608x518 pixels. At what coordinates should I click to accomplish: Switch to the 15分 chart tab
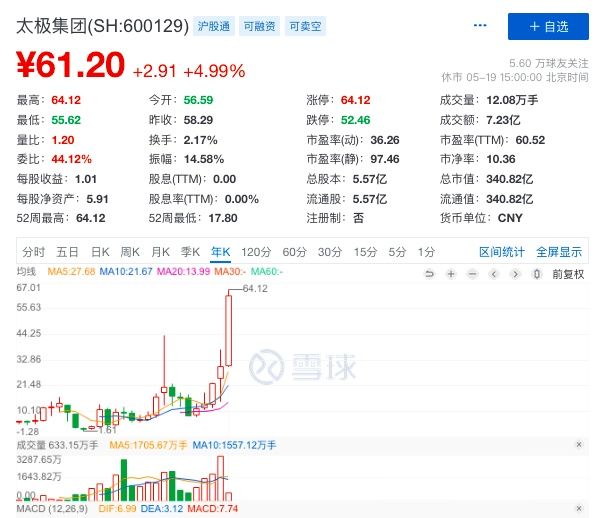tap(365, 252)
